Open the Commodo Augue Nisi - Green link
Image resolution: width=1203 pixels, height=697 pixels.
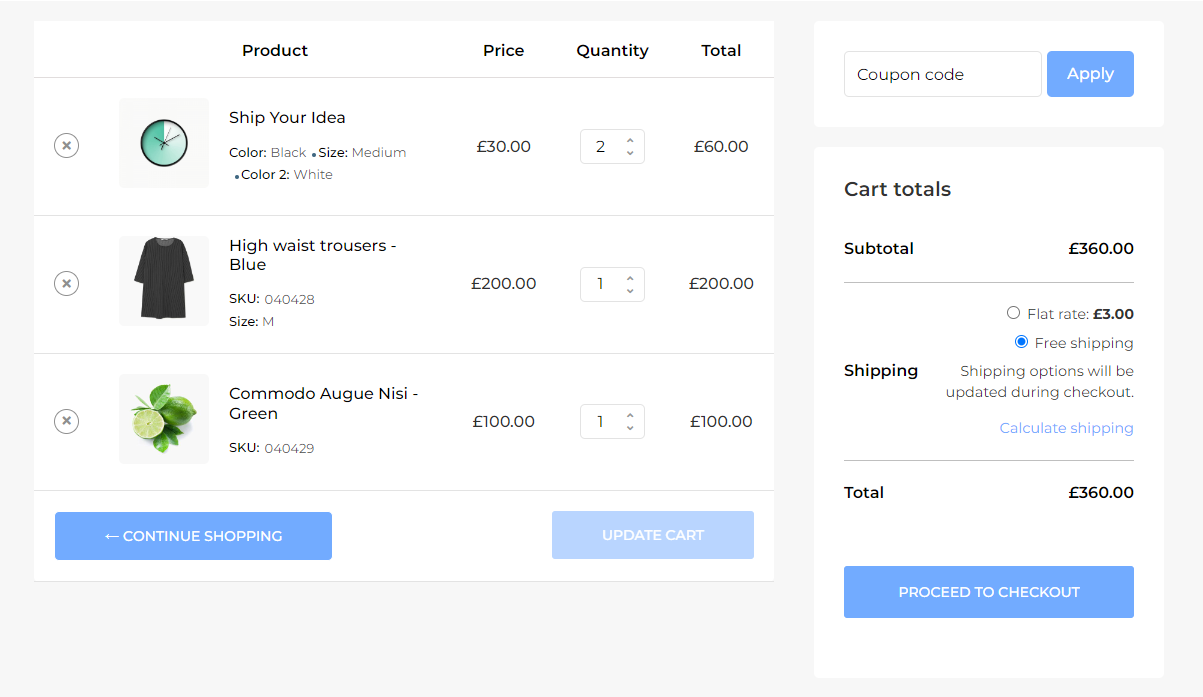click(x=323, y=403)
